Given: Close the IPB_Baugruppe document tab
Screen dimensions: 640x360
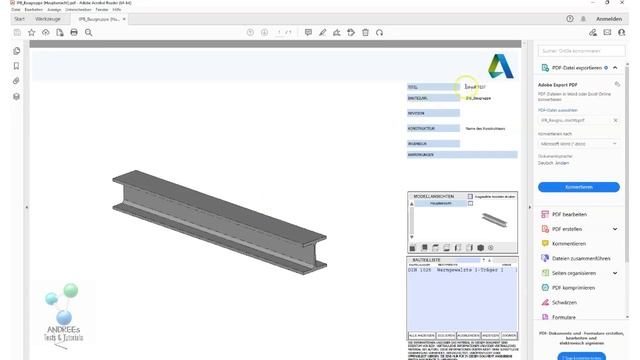Looking at the screenshot, I should pos(124,19).
